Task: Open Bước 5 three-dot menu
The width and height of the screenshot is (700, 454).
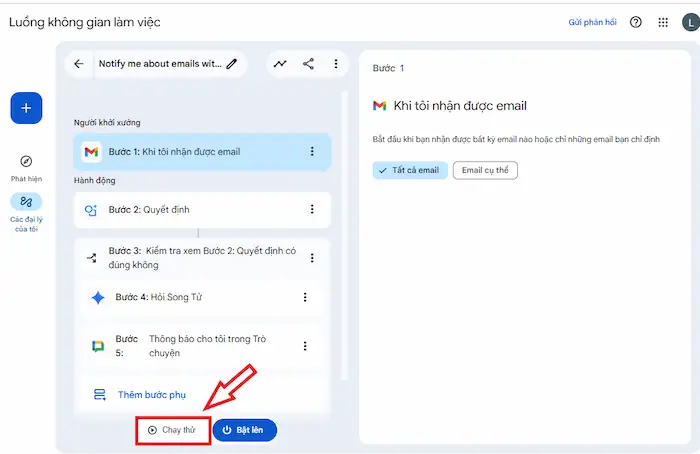Action: (x=305, y=346)
